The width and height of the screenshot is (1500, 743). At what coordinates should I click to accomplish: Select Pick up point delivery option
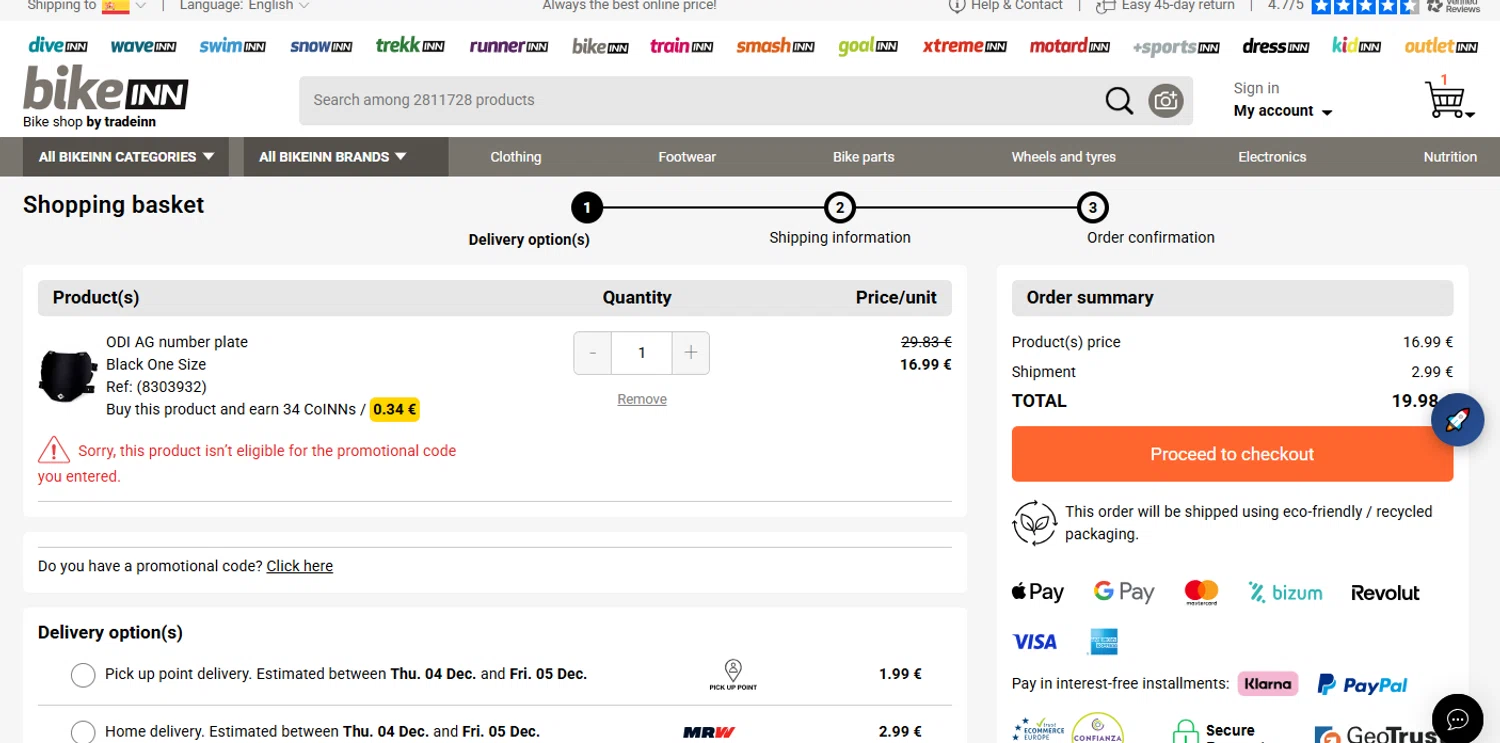83,675
